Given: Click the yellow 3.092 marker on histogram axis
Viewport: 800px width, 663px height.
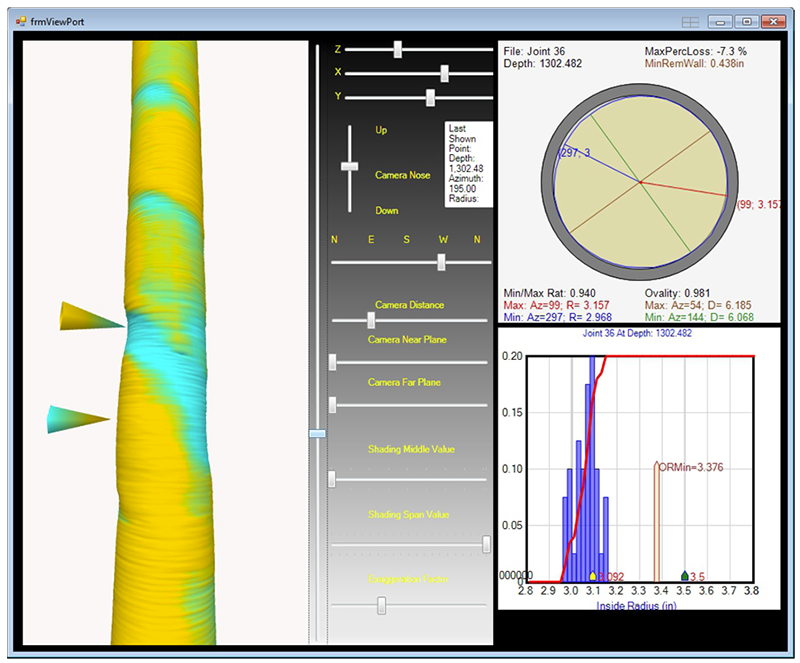Looking at the screenshot, I should 592,576.
